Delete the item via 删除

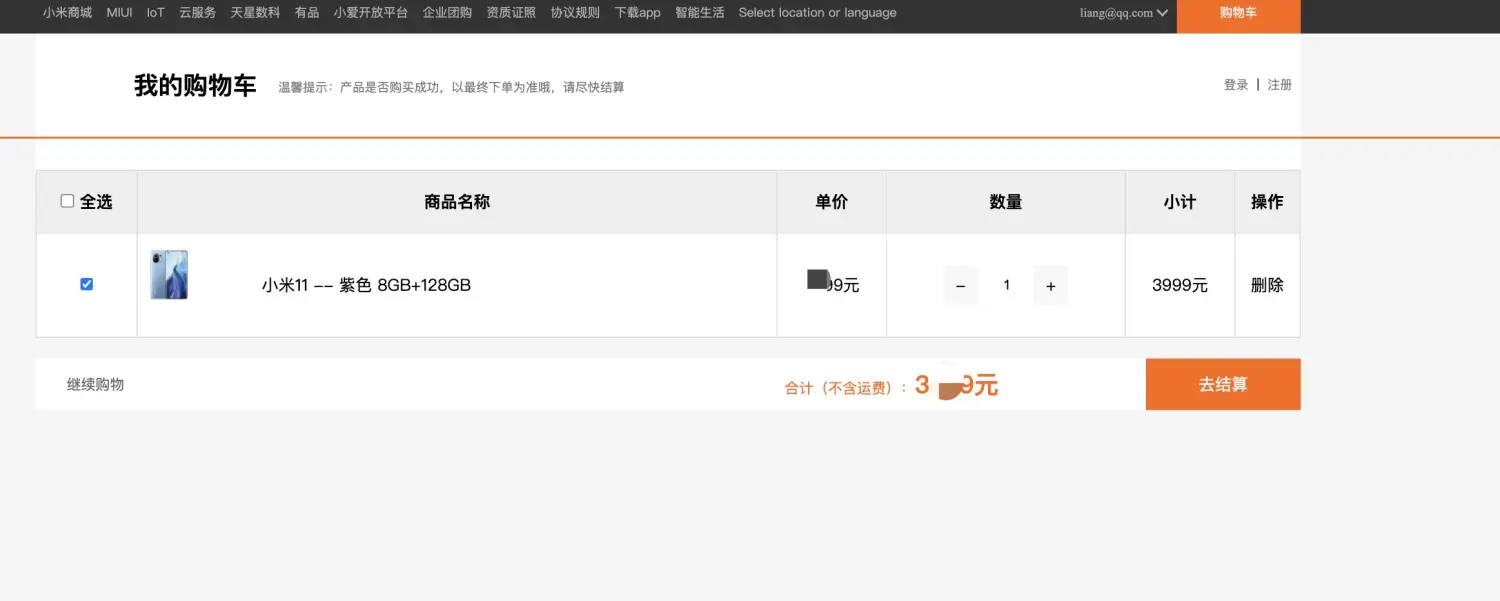click(1266, 285)
